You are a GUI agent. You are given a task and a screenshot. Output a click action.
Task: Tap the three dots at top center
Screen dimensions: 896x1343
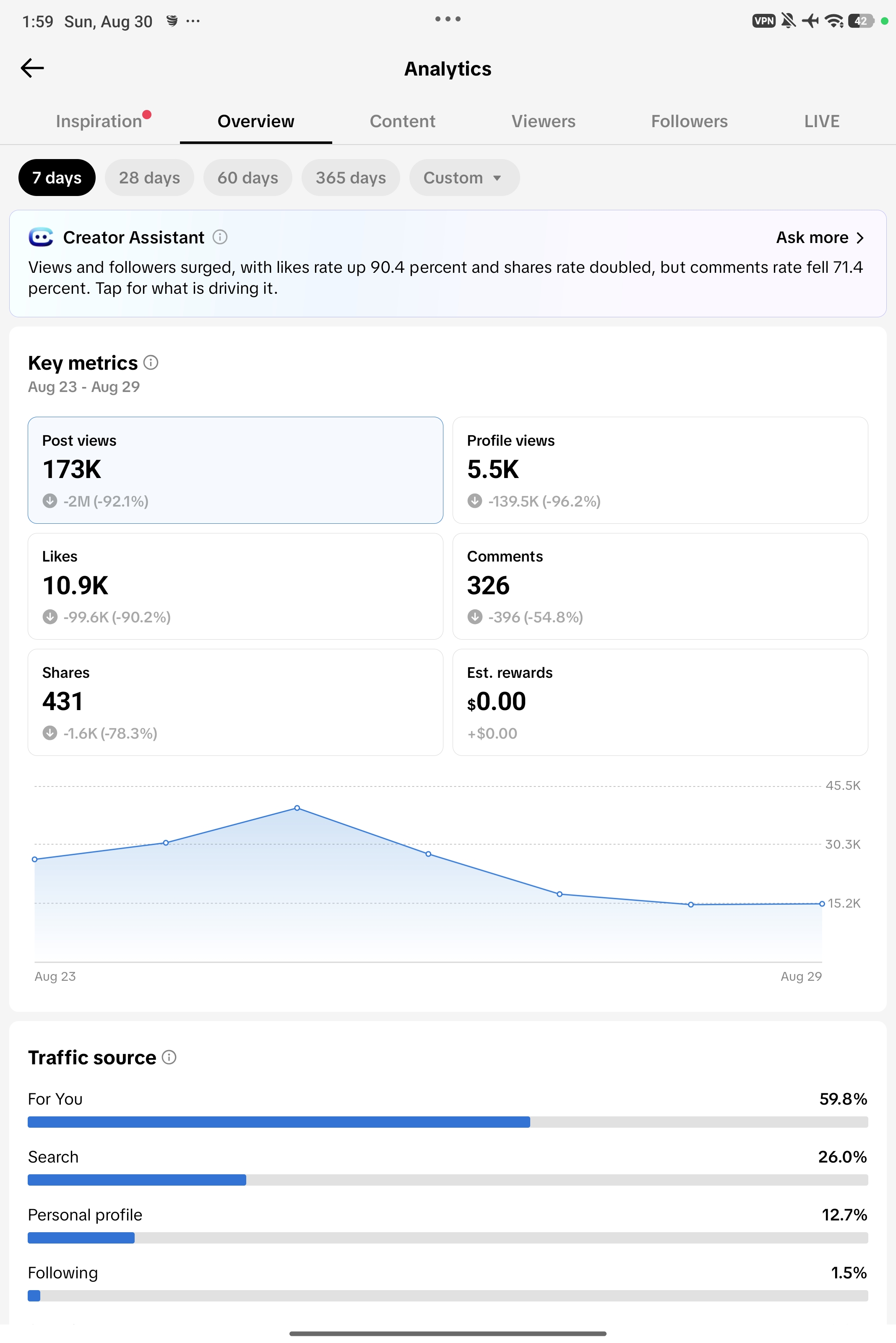[448, 19]
